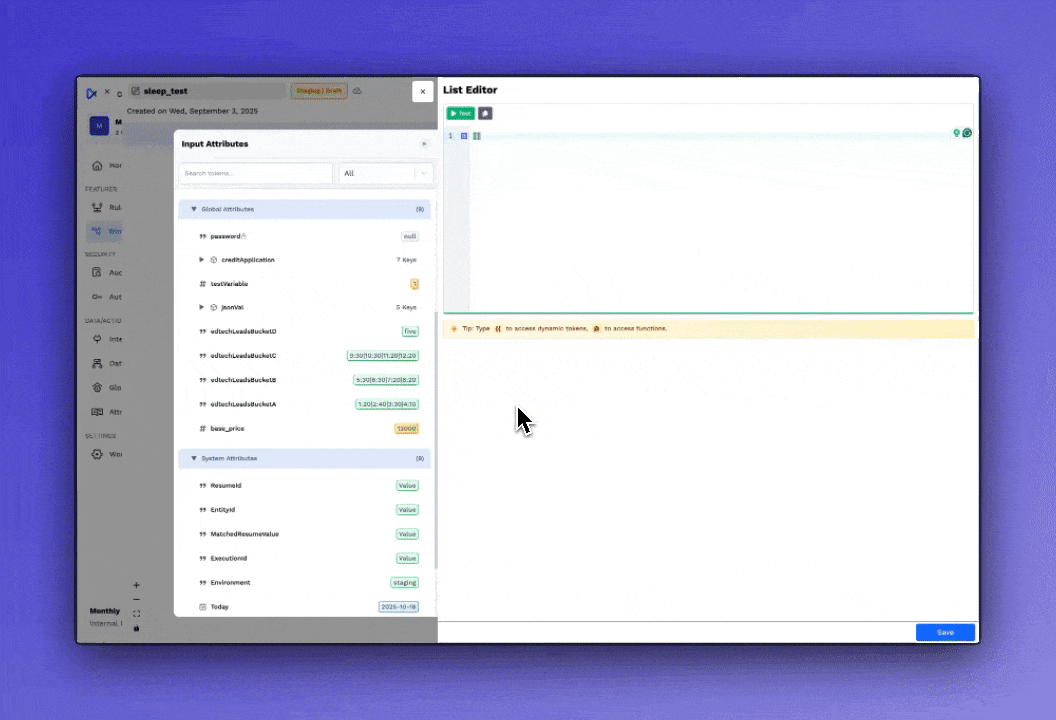Click the cloud sync icon in header
This screenshot has height=720, width=1056.
(358, 91)
